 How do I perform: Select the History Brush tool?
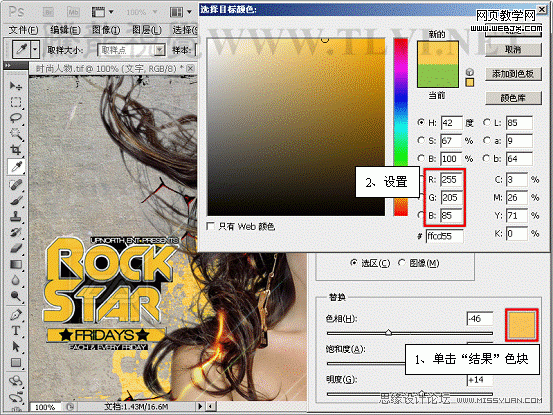click(16, 232)
